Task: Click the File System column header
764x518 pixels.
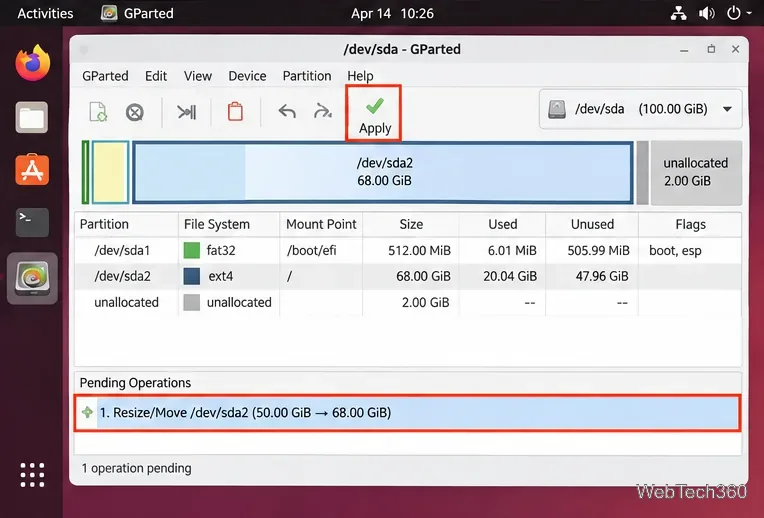Action: coord(229,224)
